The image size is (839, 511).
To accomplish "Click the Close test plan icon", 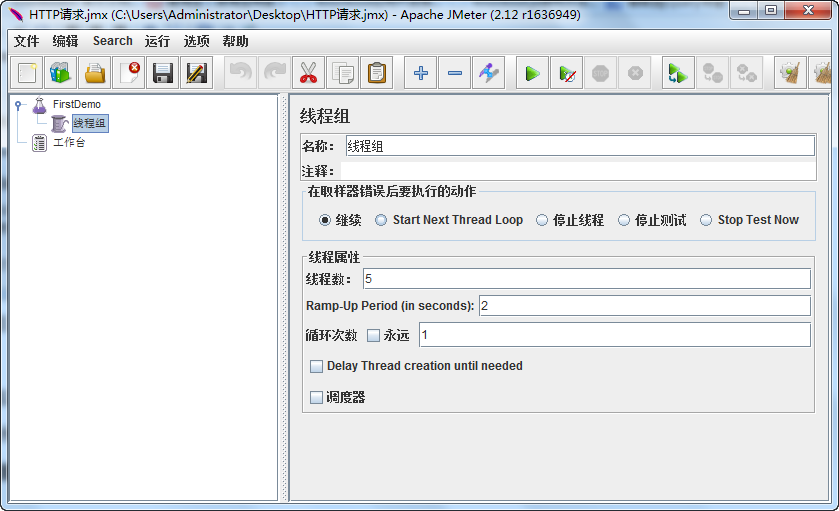I will pos(129,73).
